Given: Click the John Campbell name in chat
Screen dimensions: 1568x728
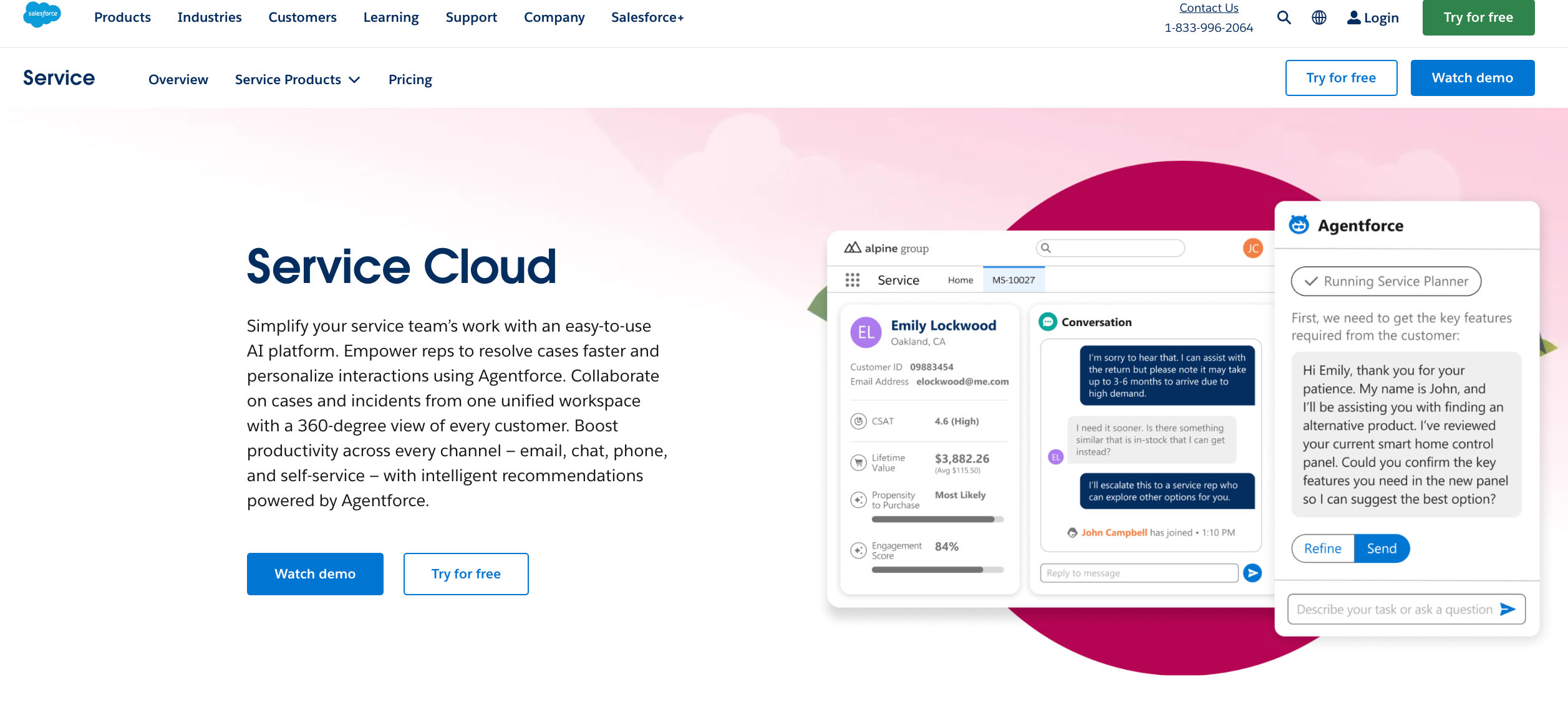Looking at the screenshot, I should tap(1114, 532).
